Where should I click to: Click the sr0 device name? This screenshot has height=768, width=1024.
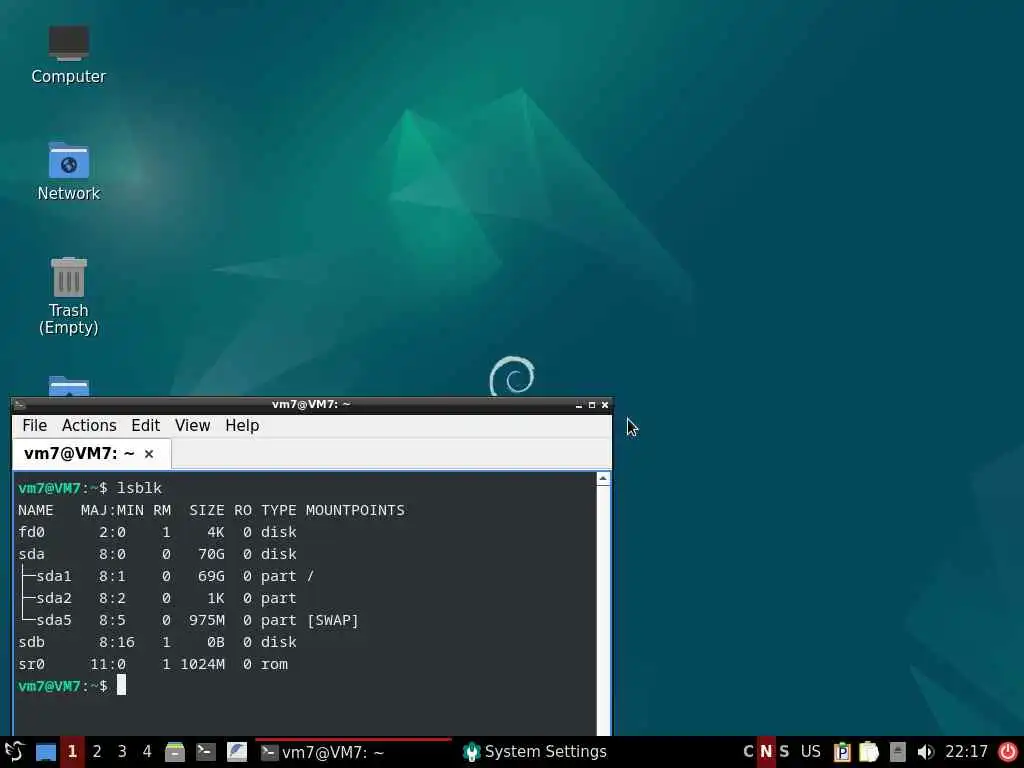click(x=31, y=664)
